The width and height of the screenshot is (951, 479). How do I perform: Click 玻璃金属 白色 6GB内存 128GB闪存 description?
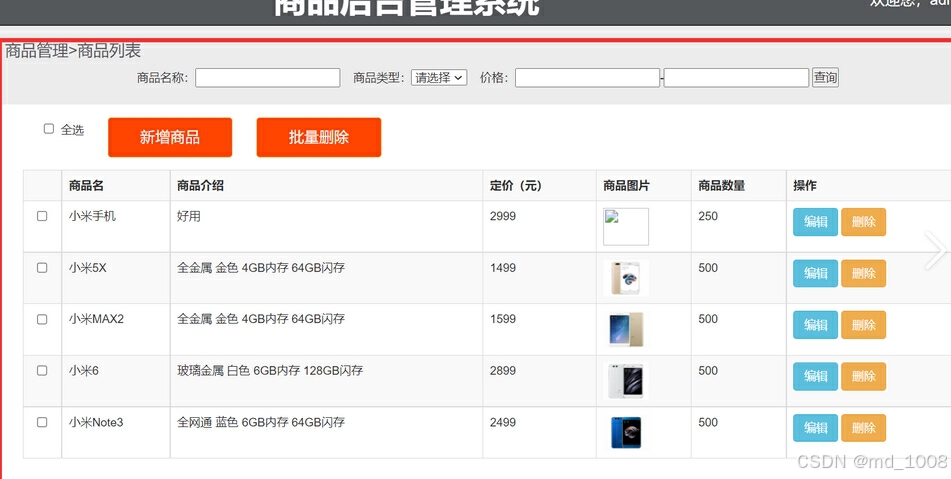270,370
